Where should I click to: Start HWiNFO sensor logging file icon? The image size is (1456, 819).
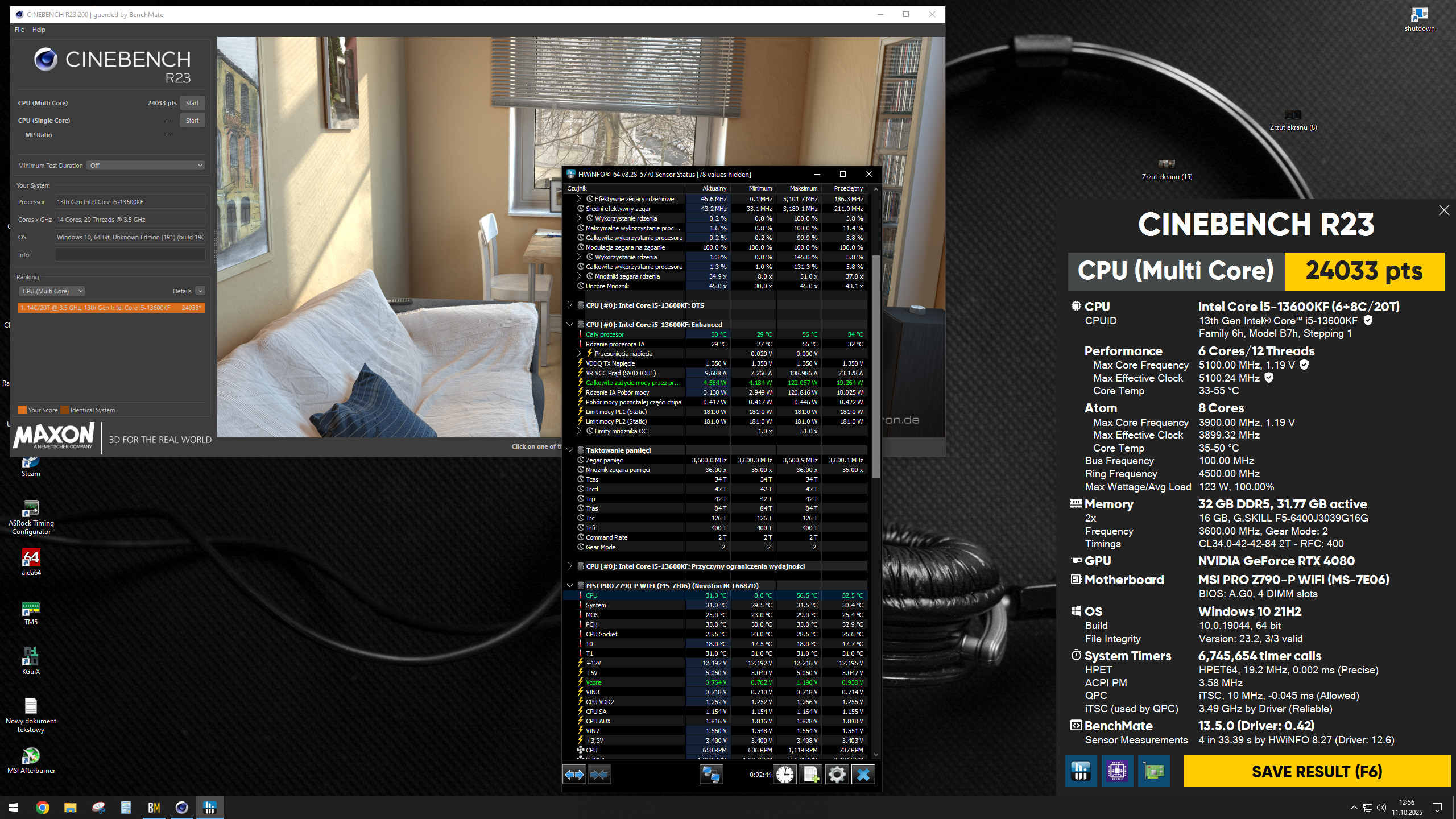coord(810,774)
